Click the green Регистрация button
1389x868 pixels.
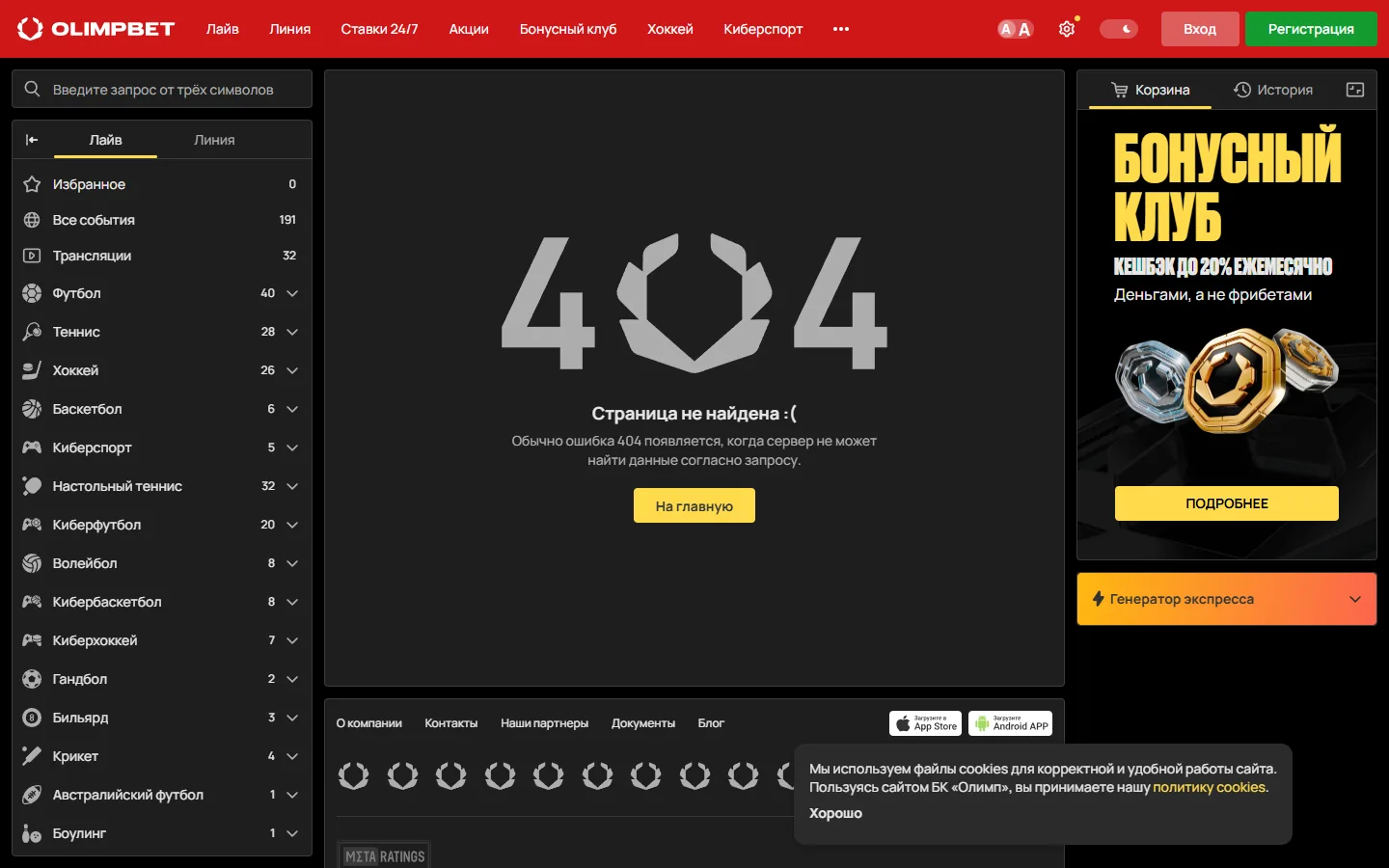[1311, 29]
